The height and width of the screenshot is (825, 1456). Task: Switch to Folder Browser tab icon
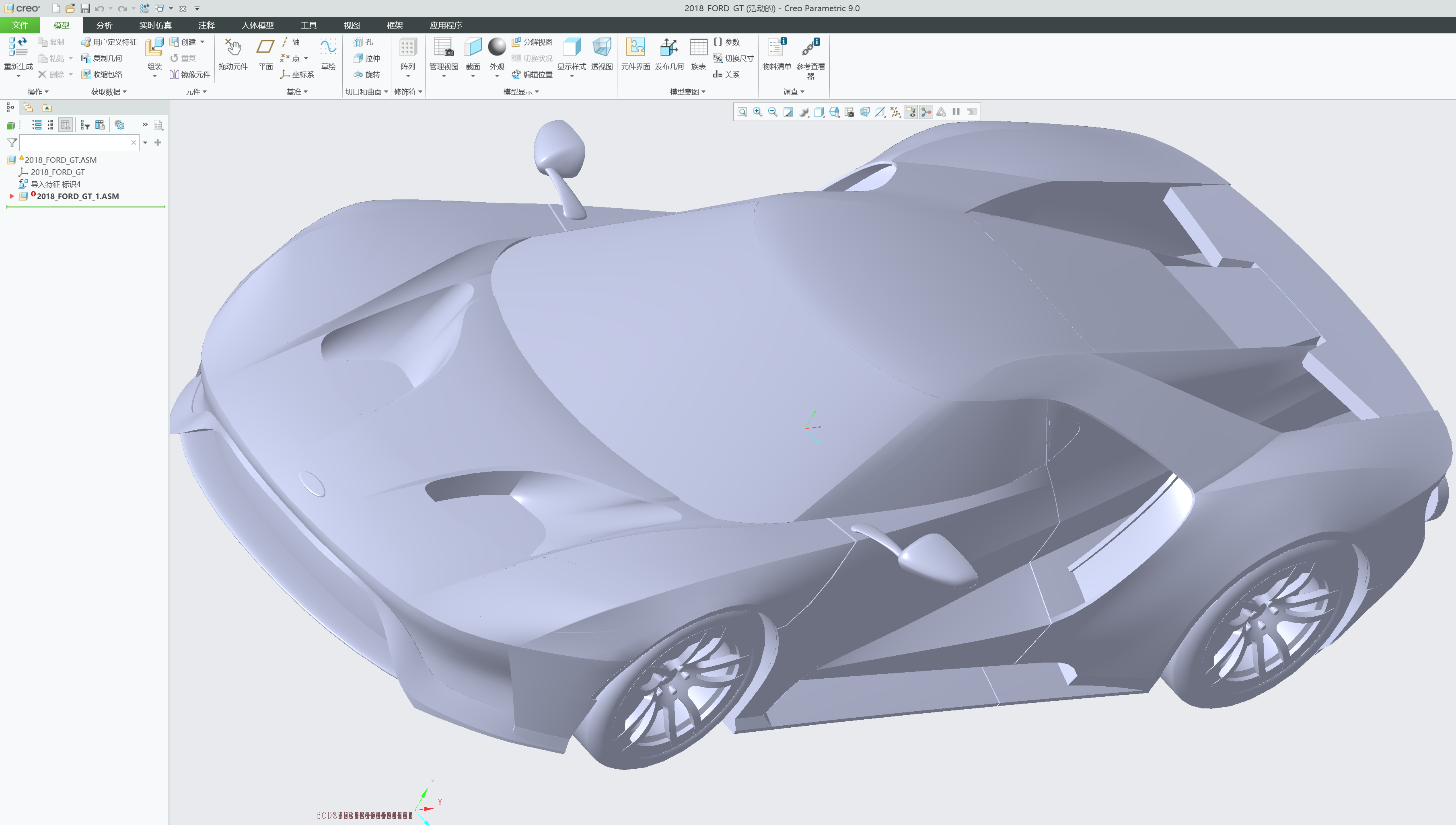click(28, 108)
